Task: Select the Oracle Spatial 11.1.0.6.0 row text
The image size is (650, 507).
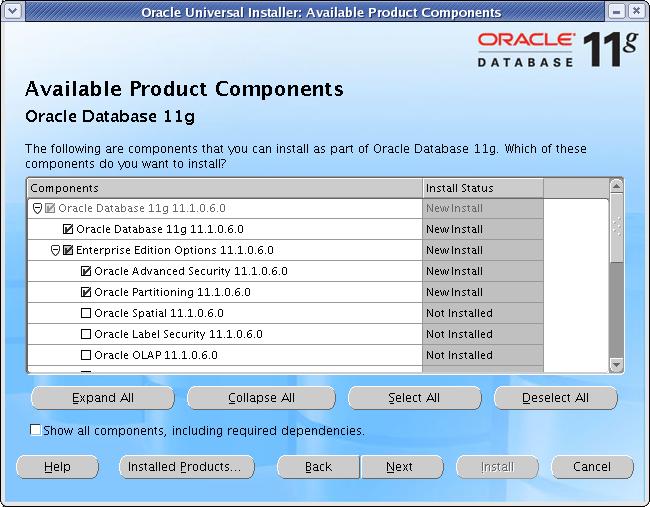Action: point(159,313)
